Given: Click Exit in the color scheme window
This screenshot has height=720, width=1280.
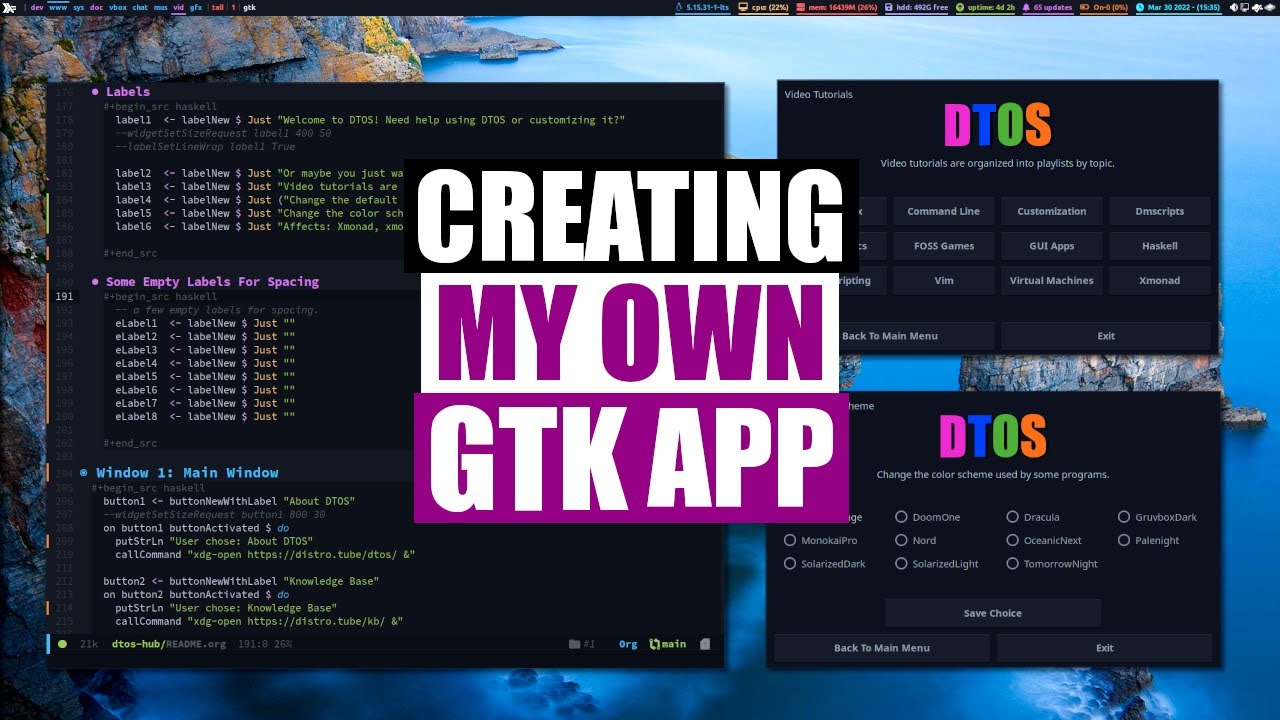Looking at the screenshot, I should coord(1105,648).
